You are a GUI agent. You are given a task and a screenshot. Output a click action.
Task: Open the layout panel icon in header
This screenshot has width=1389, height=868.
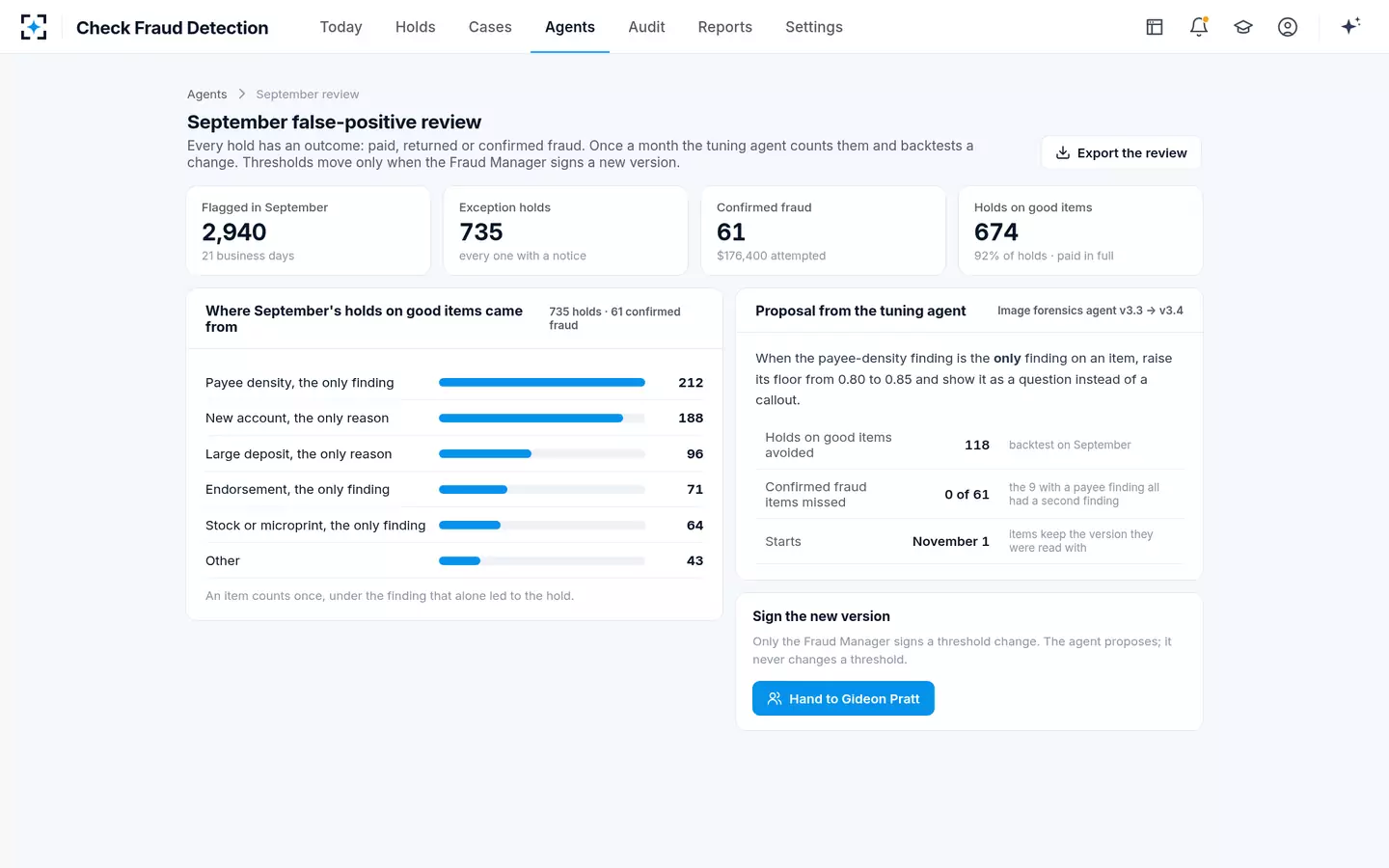click(x=1155, y=27)
